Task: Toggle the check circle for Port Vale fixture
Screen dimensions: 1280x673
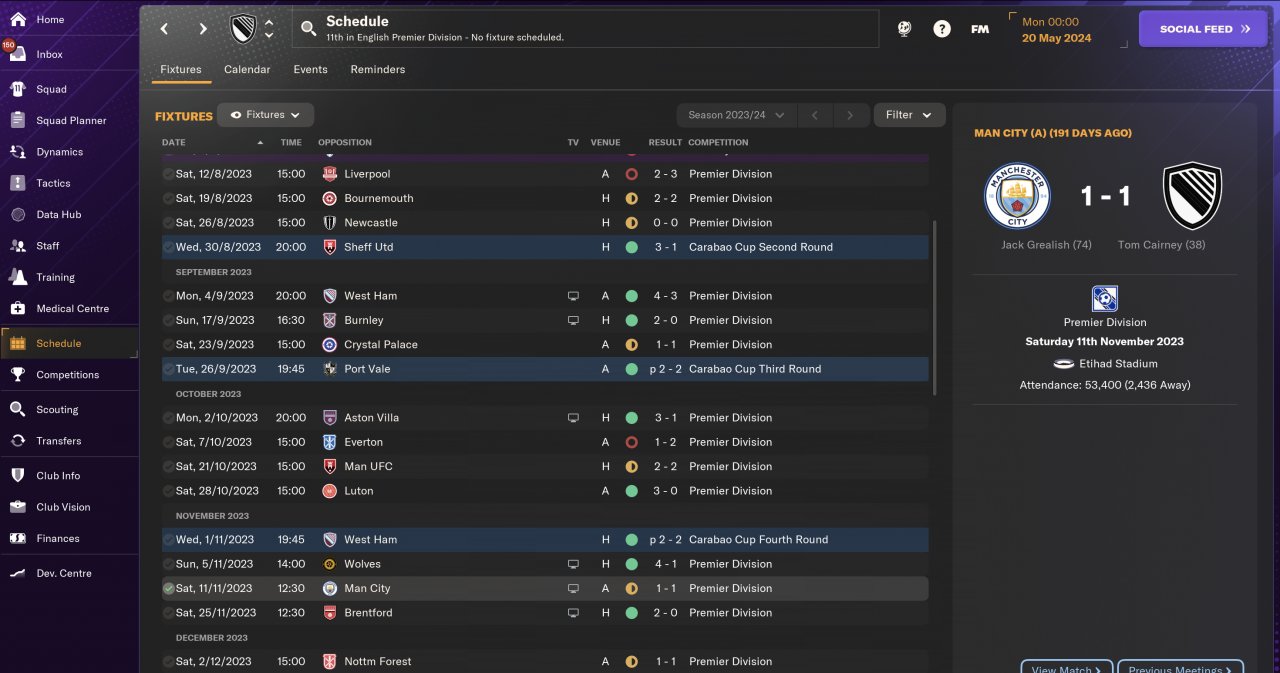Action: 168,369
